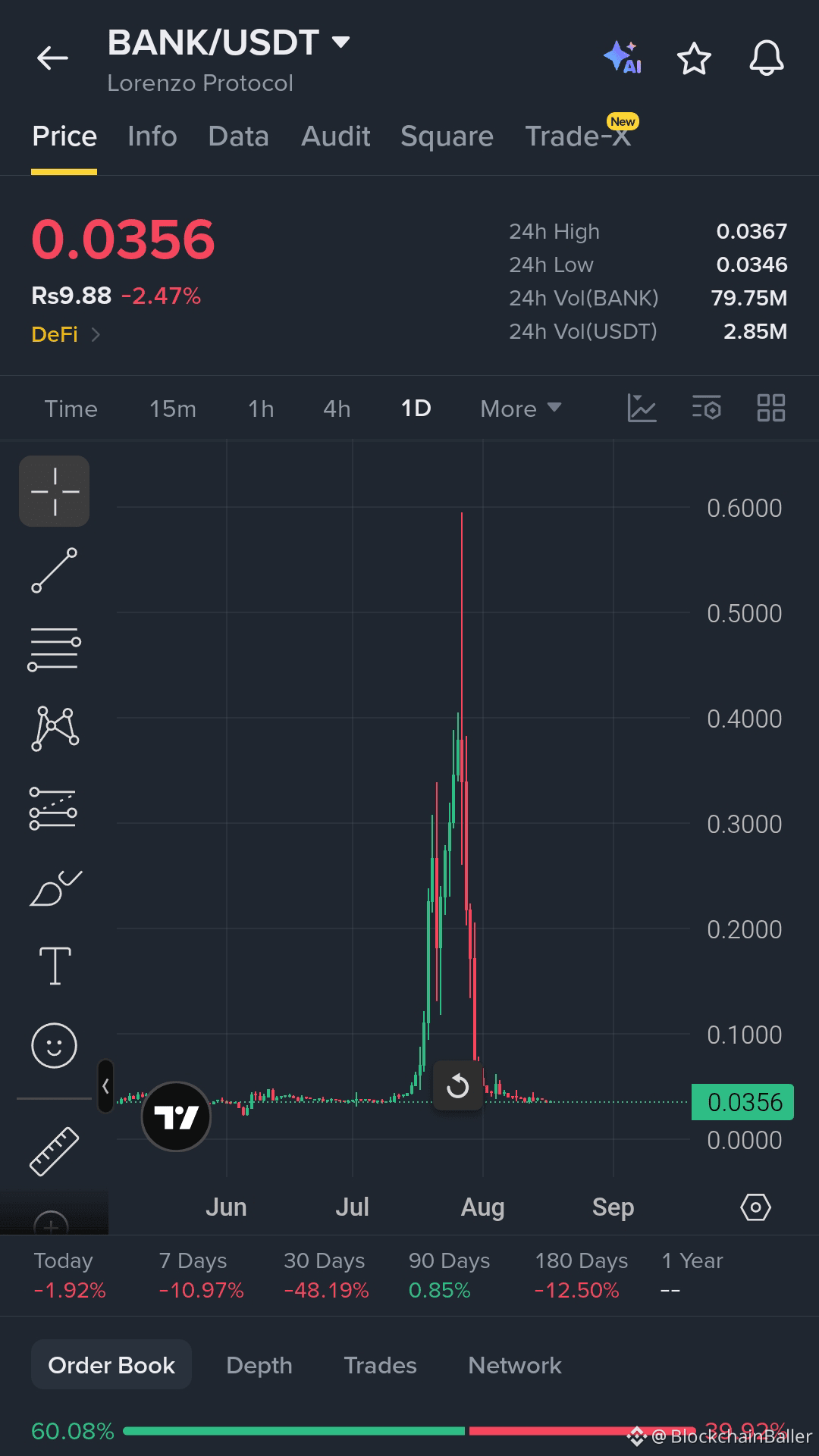The height and width of the screenshot is (1456, 819).
Task: Switch to the Info tab
Action: [152, 136]
